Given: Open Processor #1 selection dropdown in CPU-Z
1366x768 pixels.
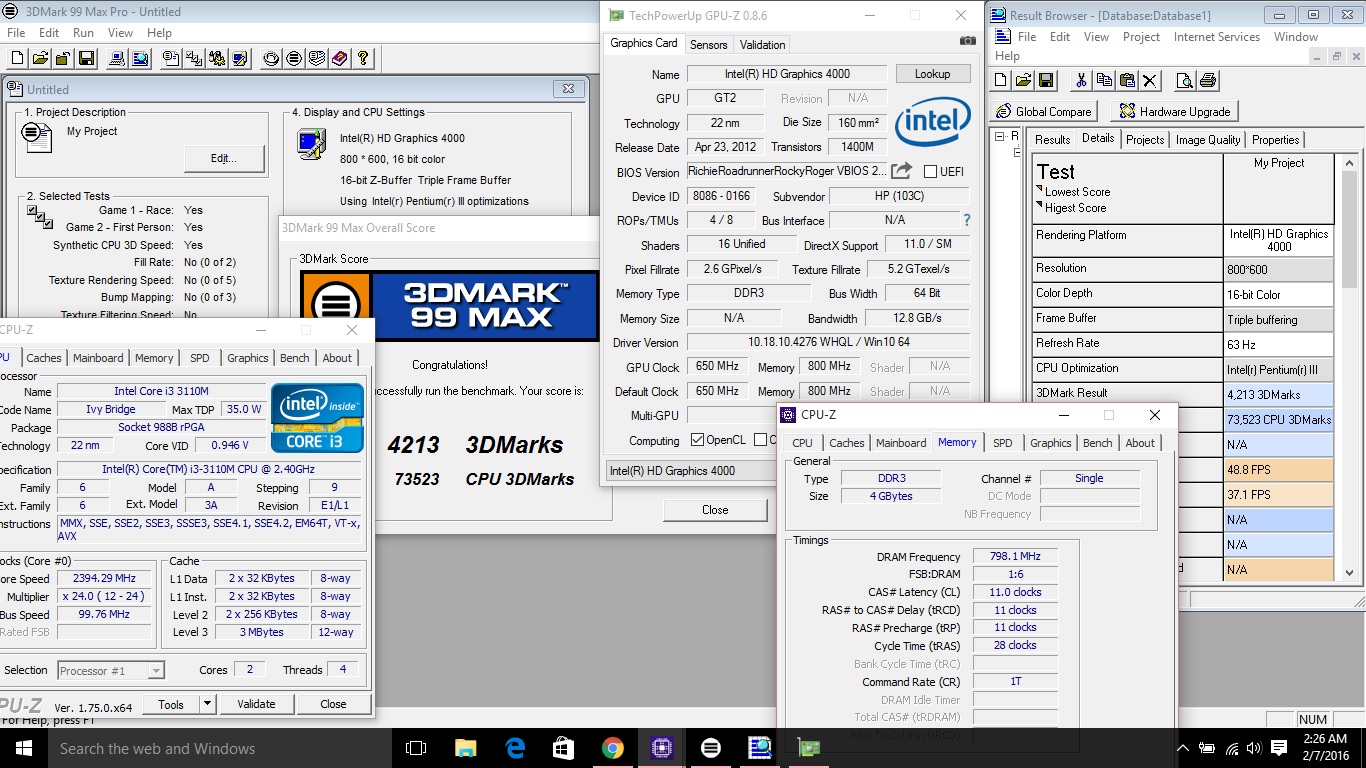Looking at the screenshot, I should click(x=110, y=671).
